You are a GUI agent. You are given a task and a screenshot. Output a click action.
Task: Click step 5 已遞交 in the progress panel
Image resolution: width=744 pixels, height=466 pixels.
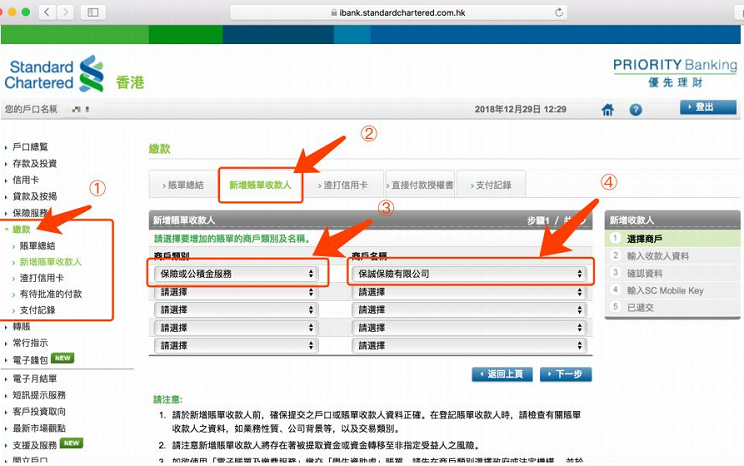click(672, 308)
